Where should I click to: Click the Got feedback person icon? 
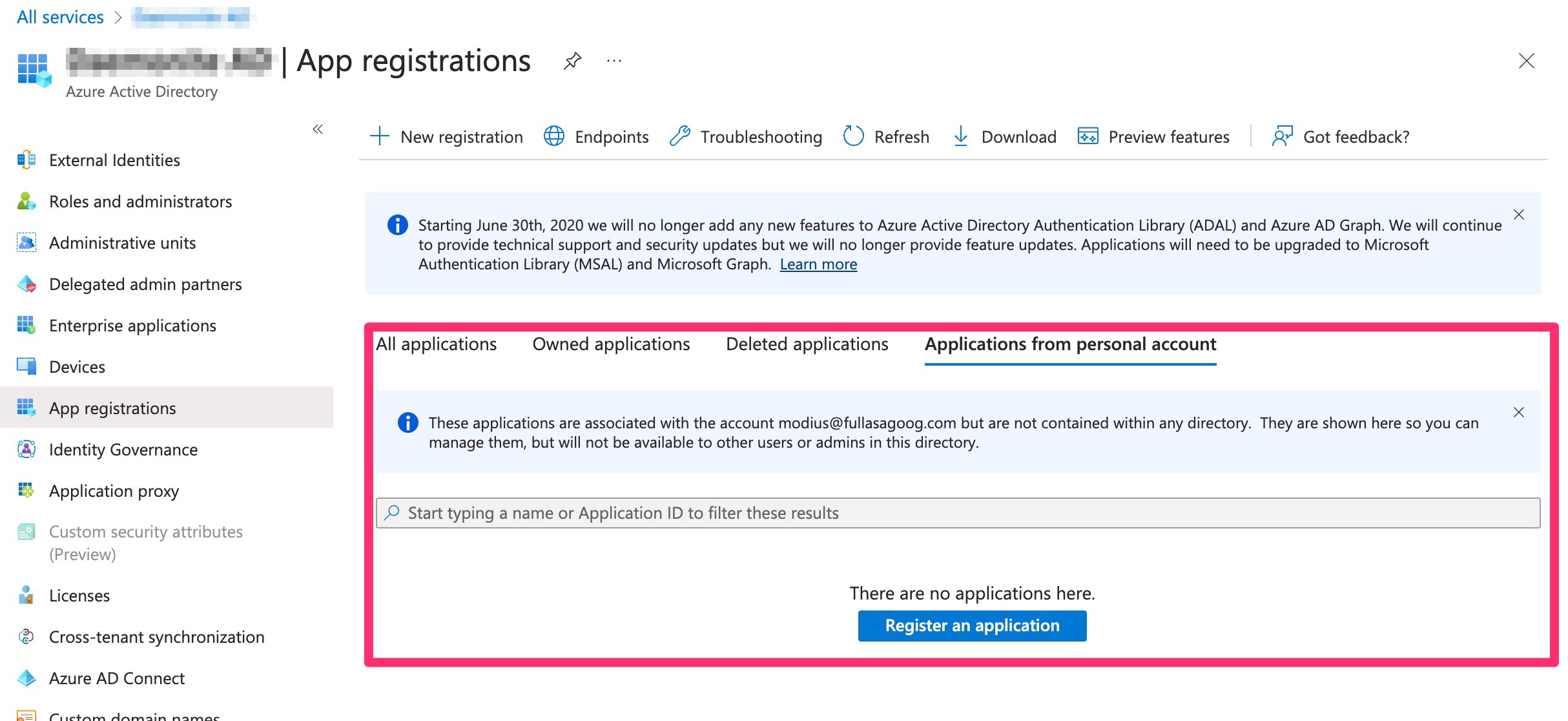(1283, 136)
